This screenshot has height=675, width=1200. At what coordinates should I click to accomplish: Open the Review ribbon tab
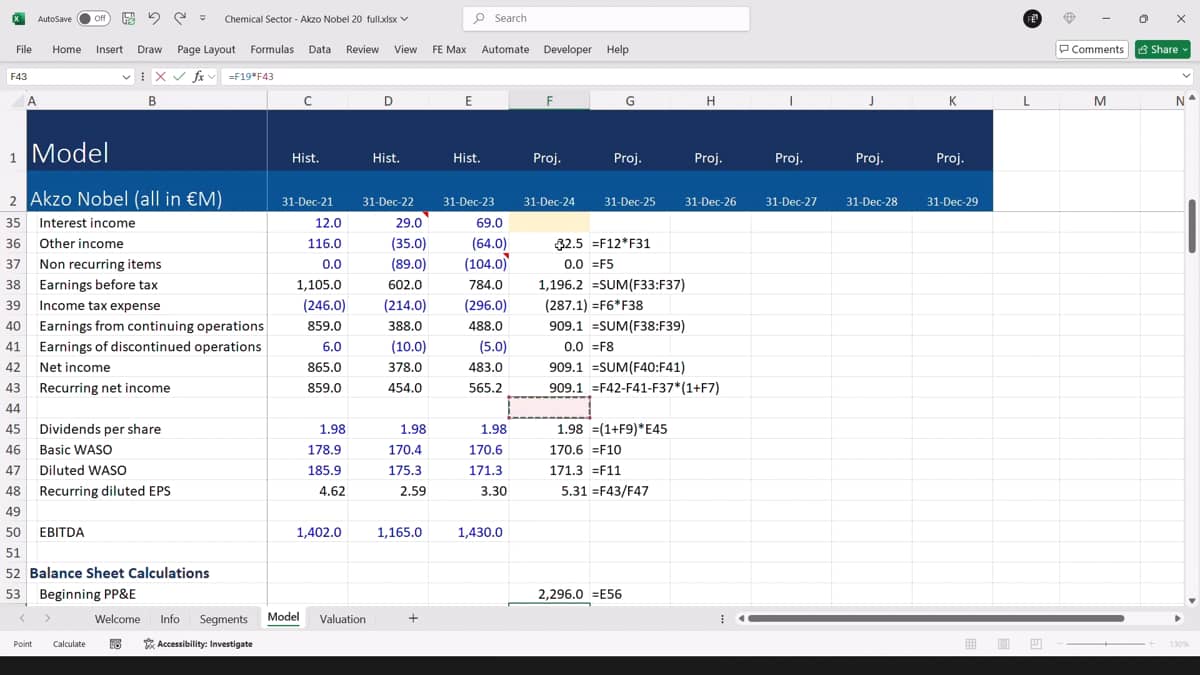362,49
